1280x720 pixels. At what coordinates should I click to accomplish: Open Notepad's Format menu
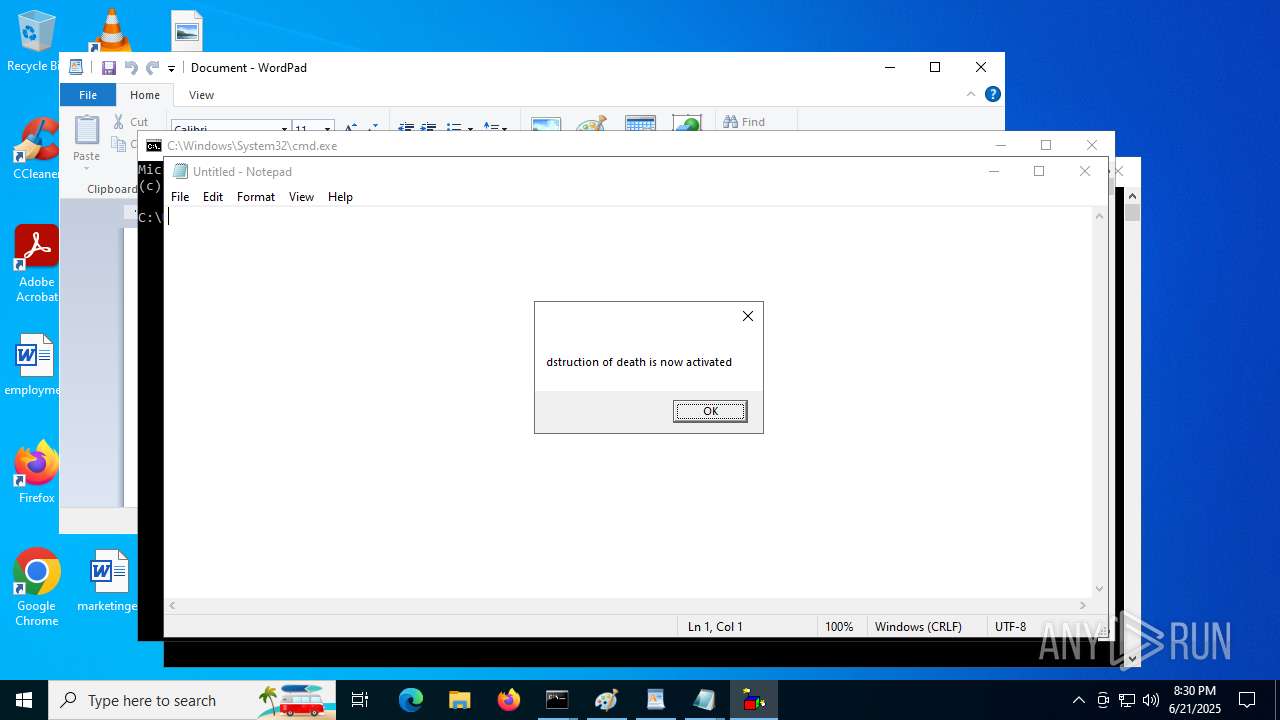coord(256,197)
